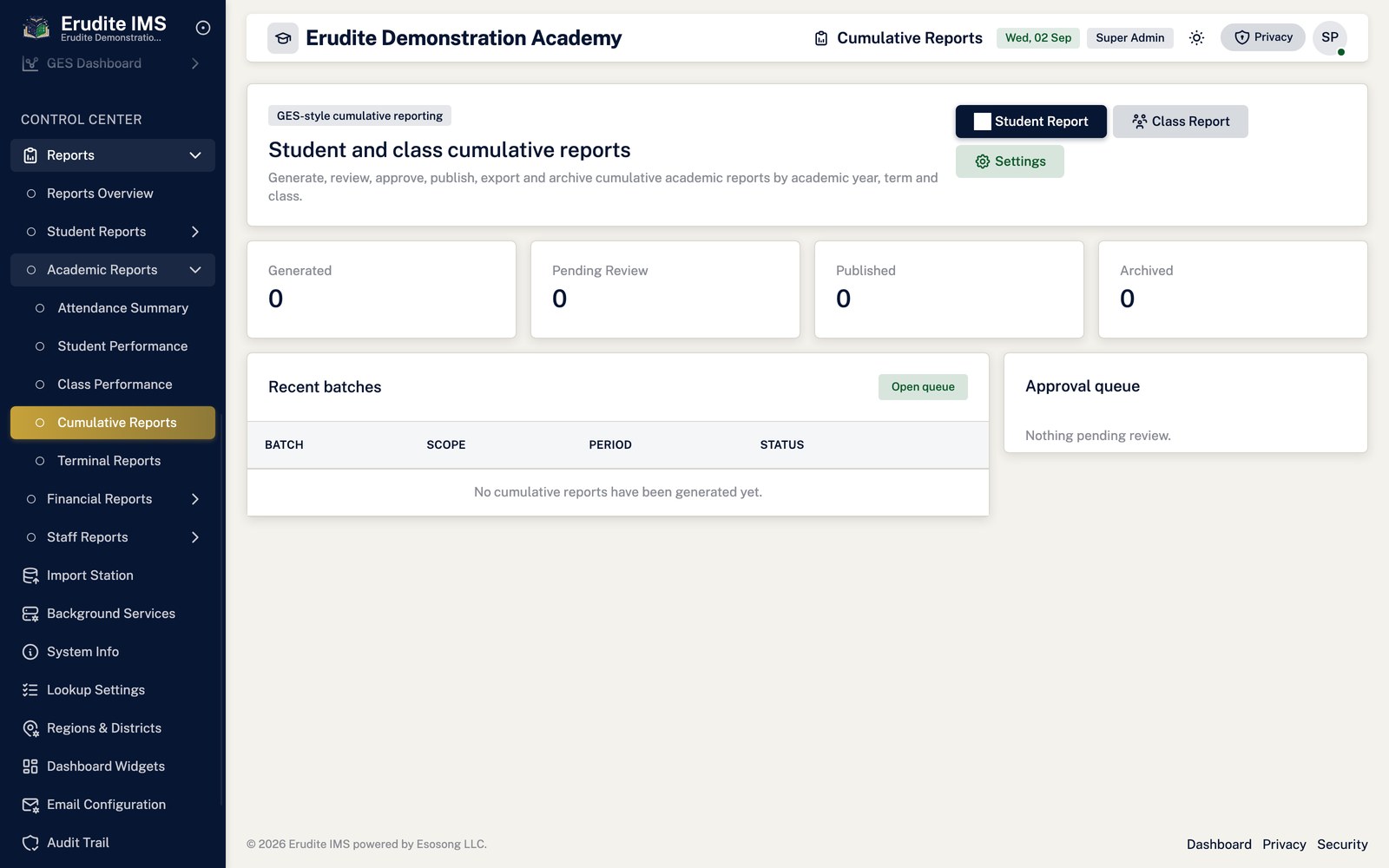Select the Student Report button

click(1031, 122)
